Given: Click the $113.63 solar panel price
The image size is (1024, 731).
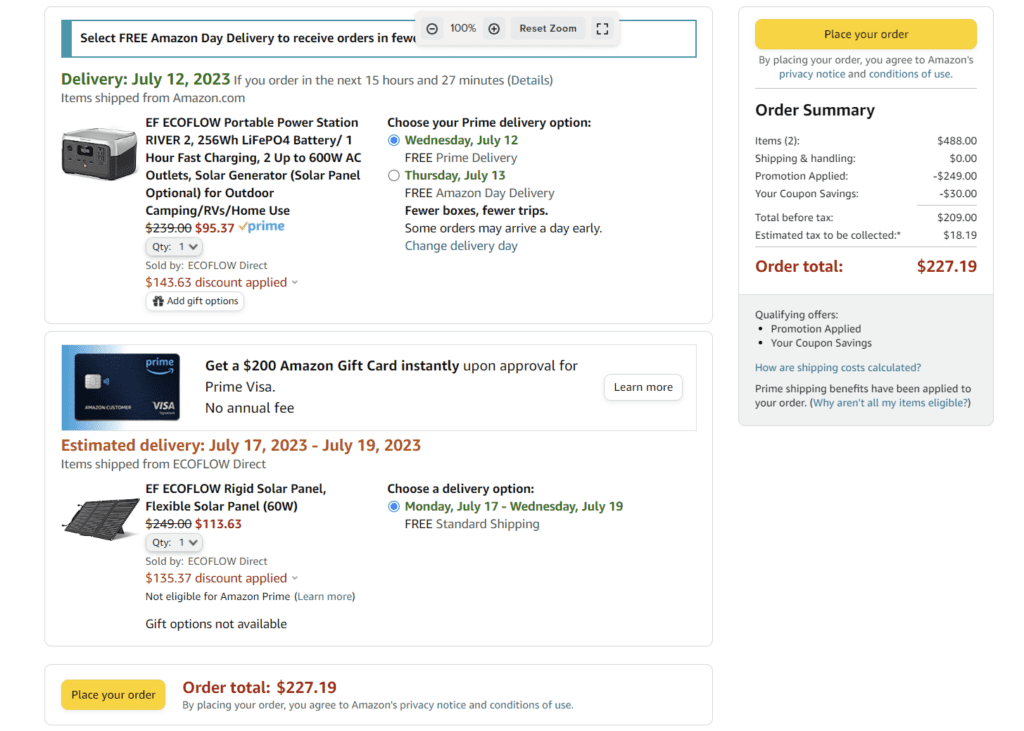Looking at the screenshot, I should (218, 525).
